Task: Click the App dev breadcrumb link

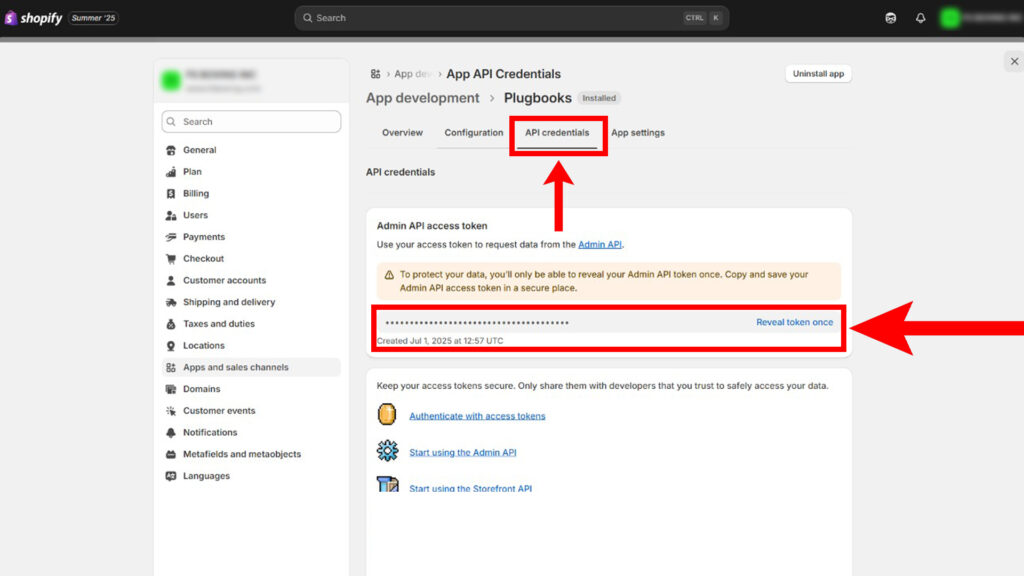Action: [412, 74]
